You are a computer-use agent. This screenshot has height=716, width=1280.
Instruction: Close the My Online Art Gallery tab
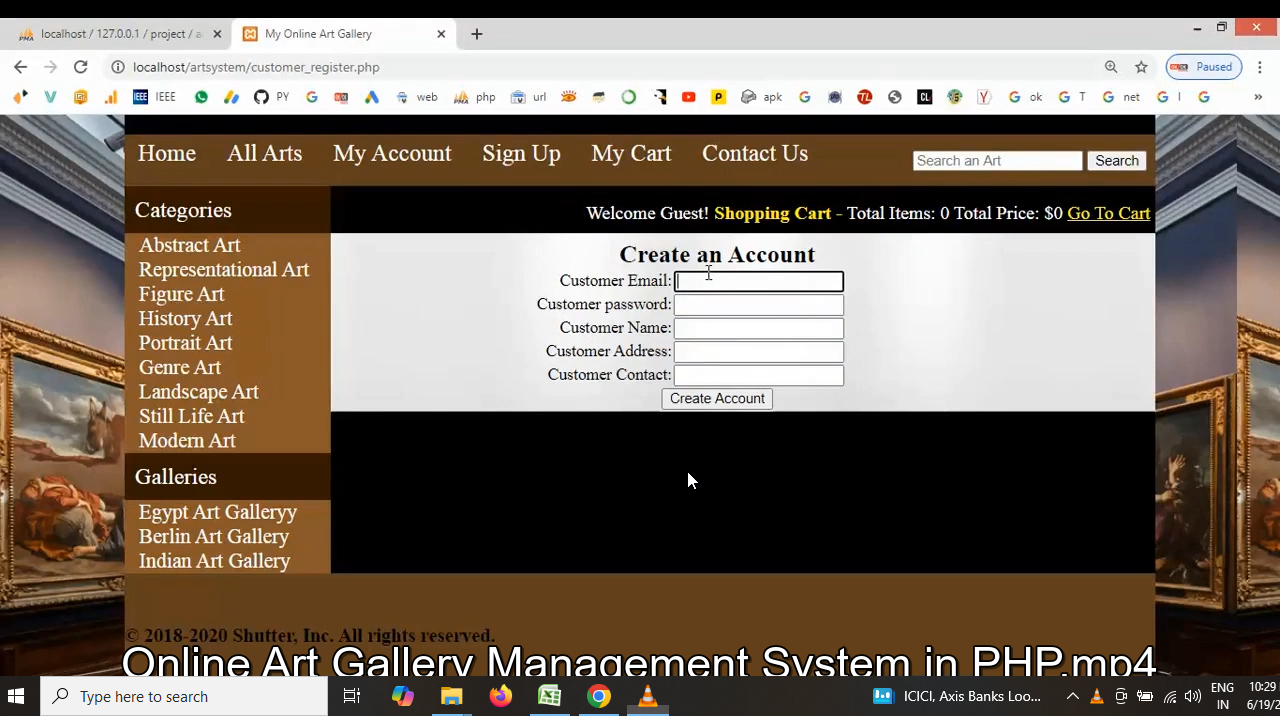(441, 34)
